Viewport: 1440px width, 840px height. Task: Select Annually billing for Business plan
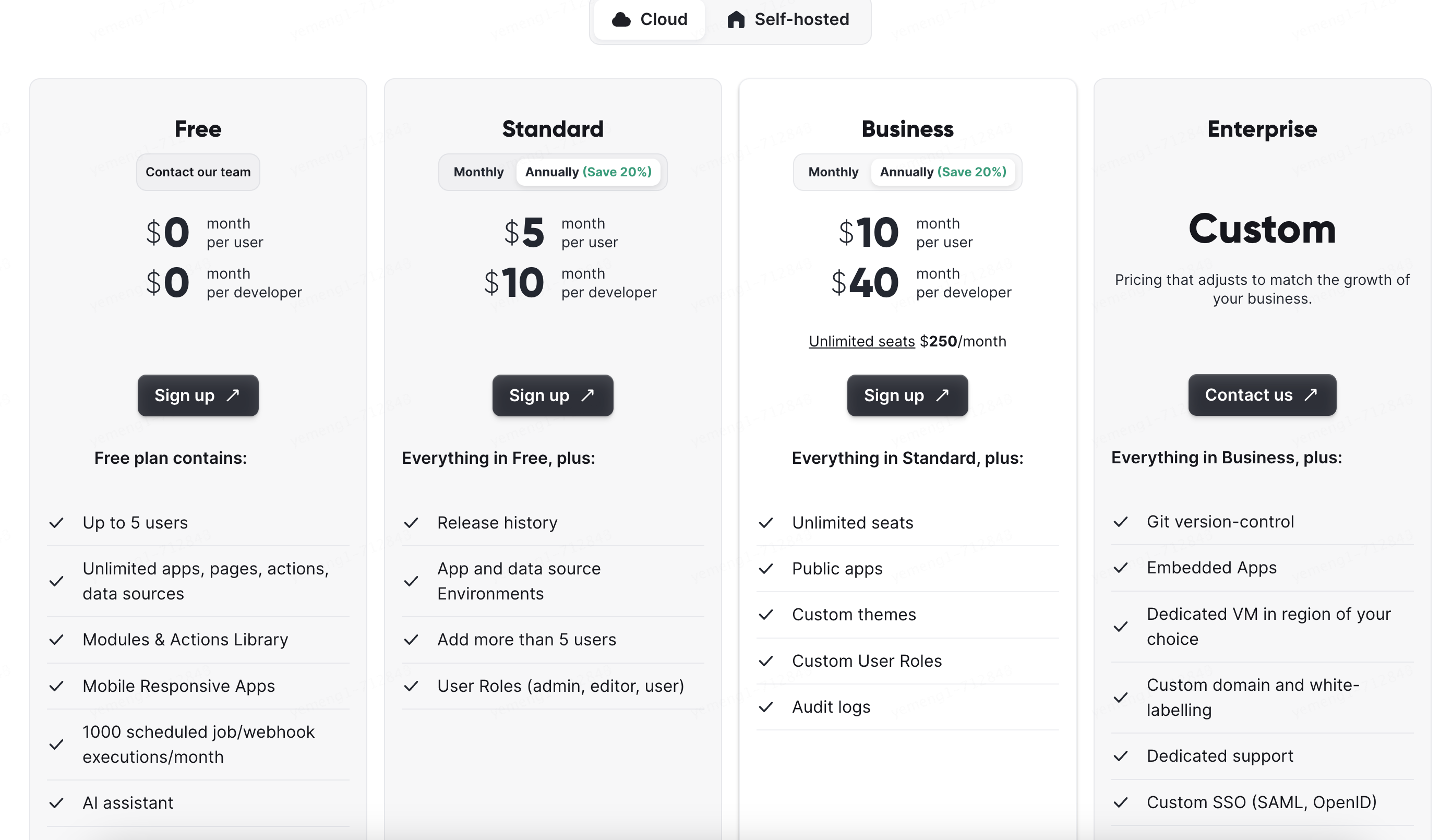[x=943, y=172]
